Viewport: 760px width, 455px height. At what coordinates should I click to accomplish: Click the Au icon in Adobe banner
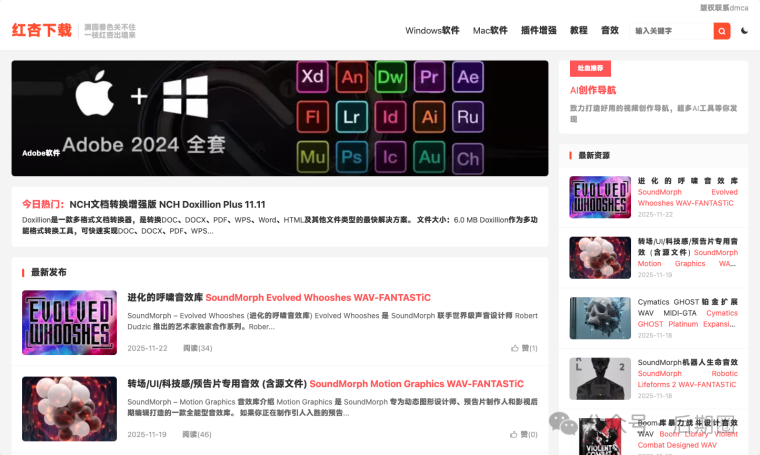coord(429,157)
